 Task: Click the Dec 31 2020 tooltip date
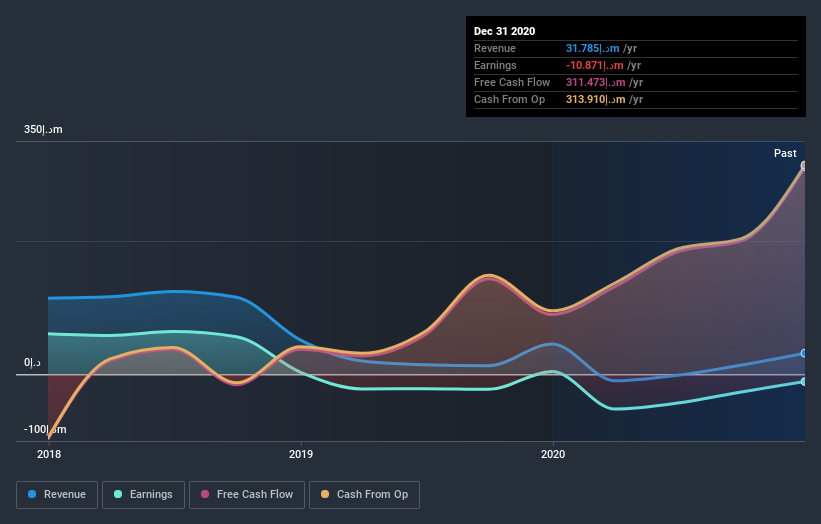click(x=504, y=31)
